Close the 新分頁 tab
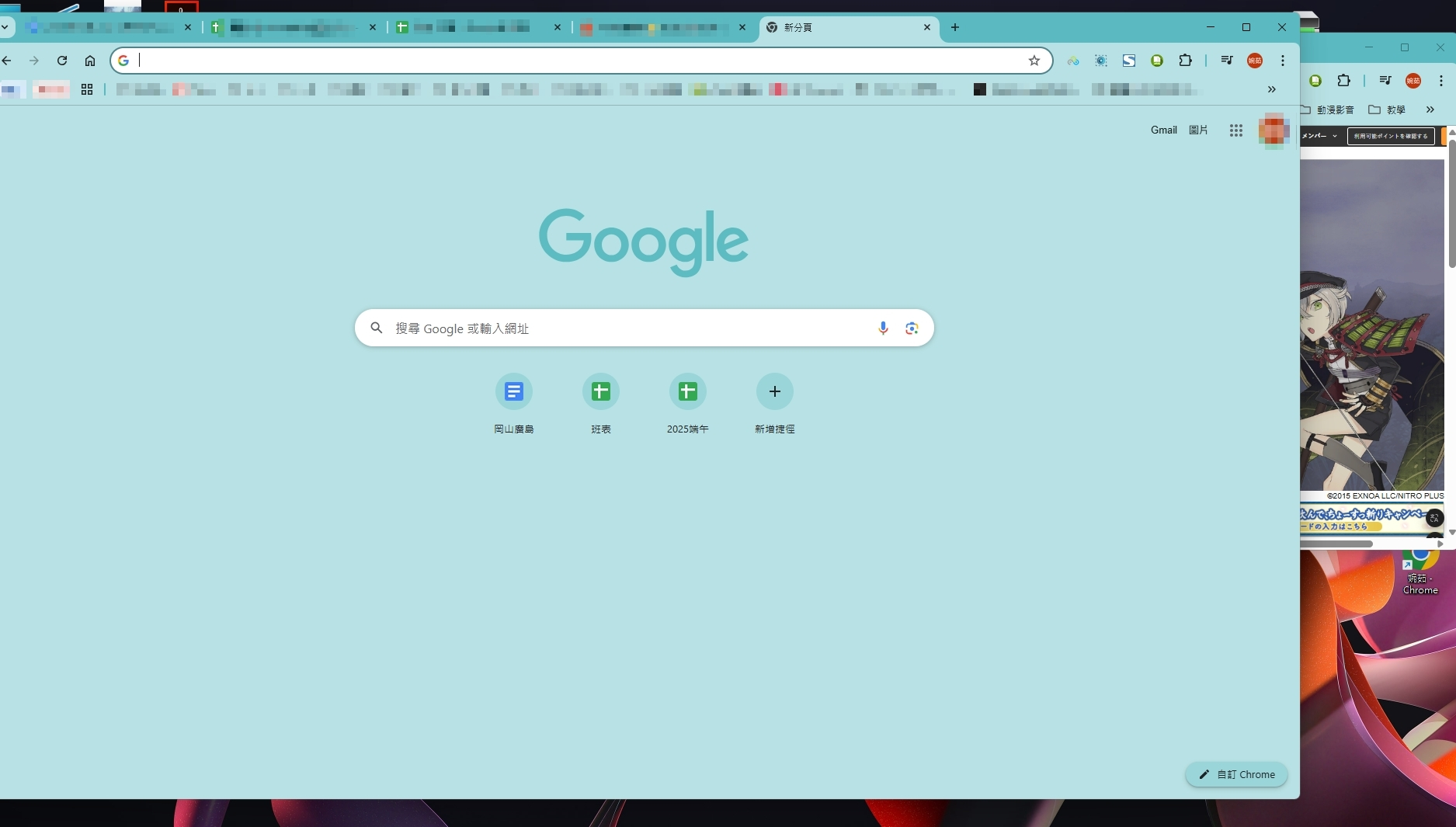Viewport: 1456px width, 827px height. (927, 27)
